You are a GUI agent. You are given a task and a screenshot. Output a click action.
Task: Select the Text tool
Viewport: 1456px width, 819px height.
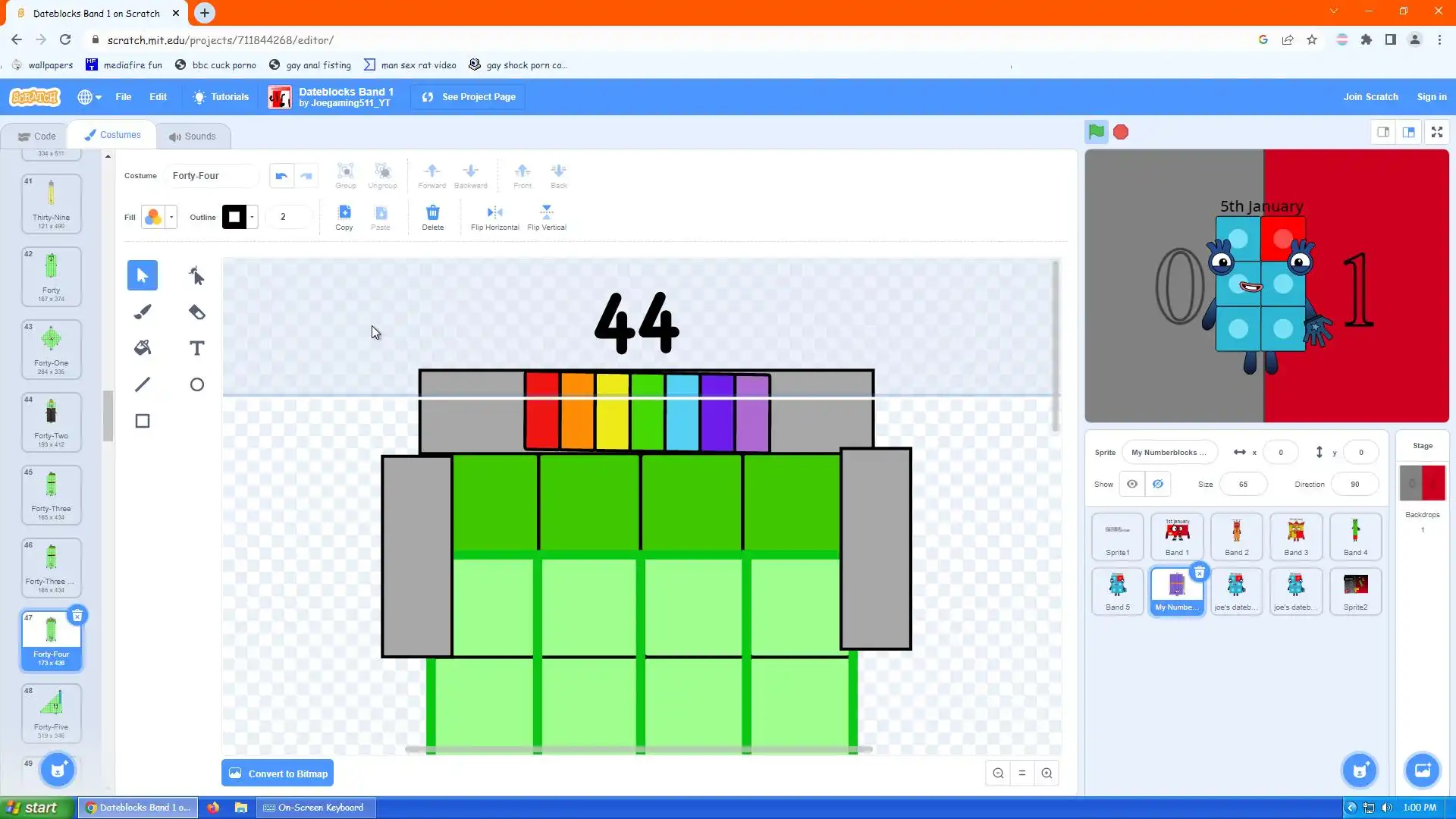[197, 348]
